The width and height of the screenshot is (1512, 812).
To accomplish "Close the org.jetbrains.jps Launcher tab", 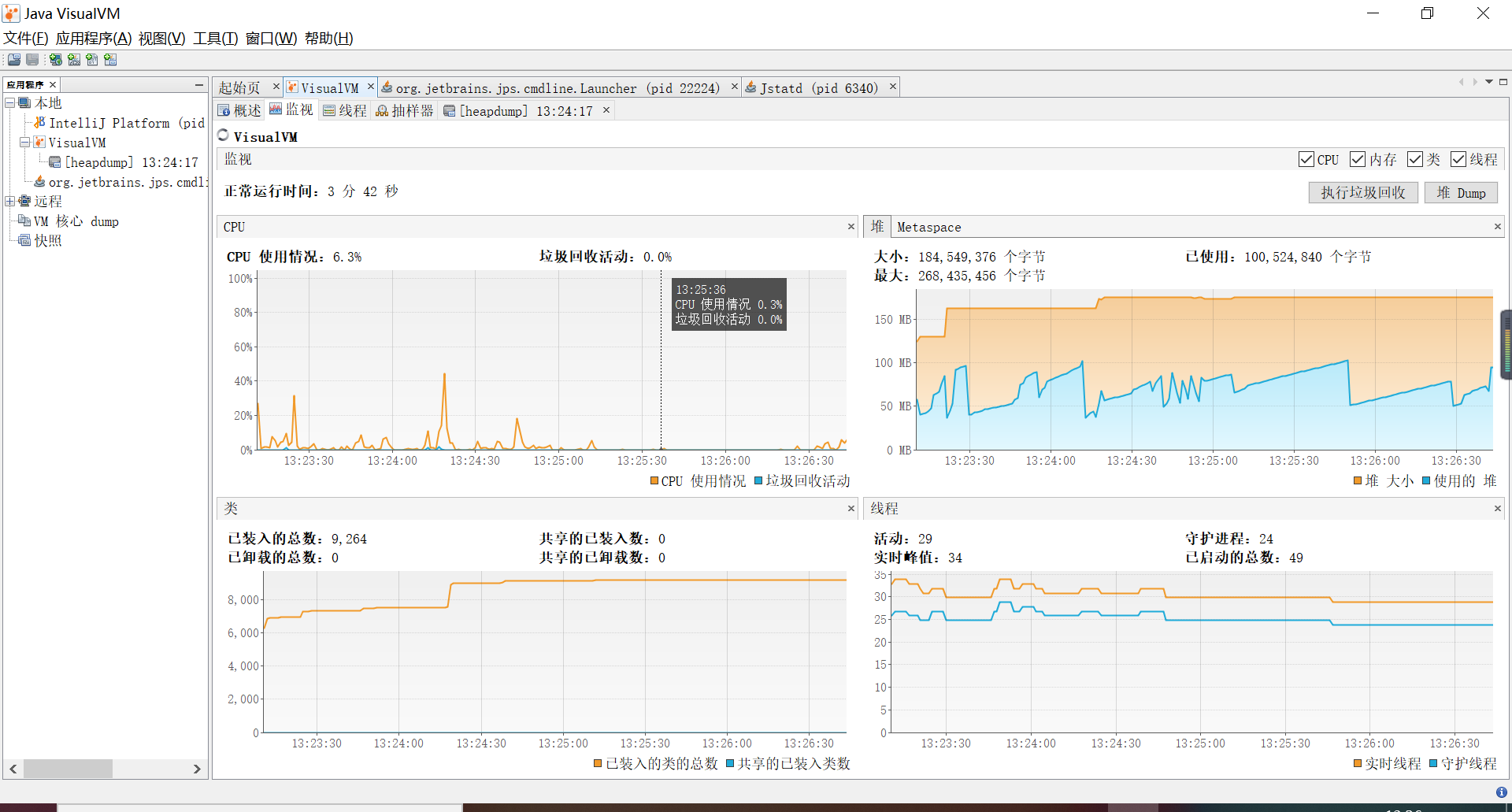I will coord(735,87).
